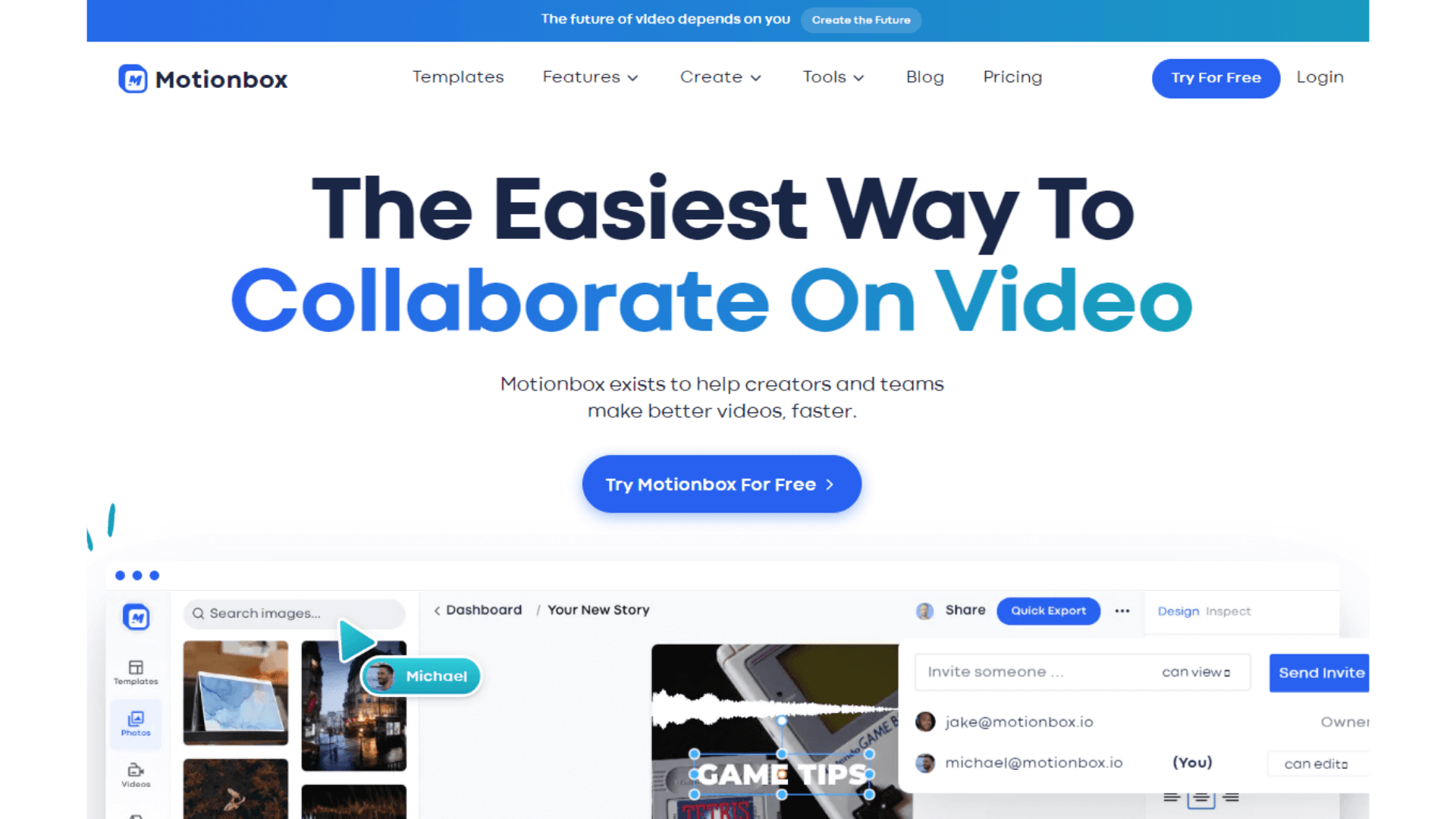Expand the Features dropdown menu

tap(592, 77)
